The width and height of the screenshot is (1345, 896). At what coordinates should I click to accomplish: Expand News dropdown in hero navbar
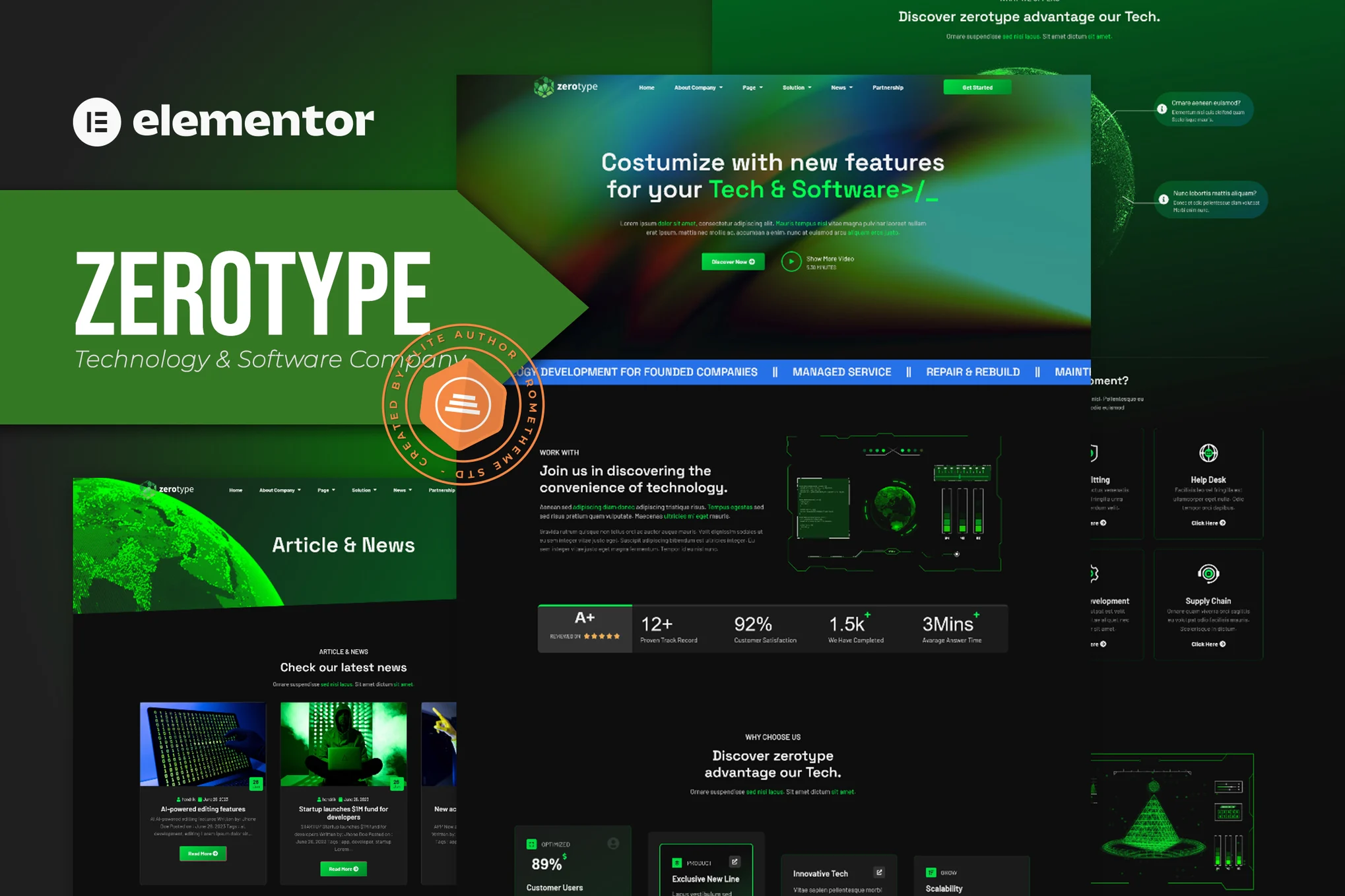[x=841, y=88]
